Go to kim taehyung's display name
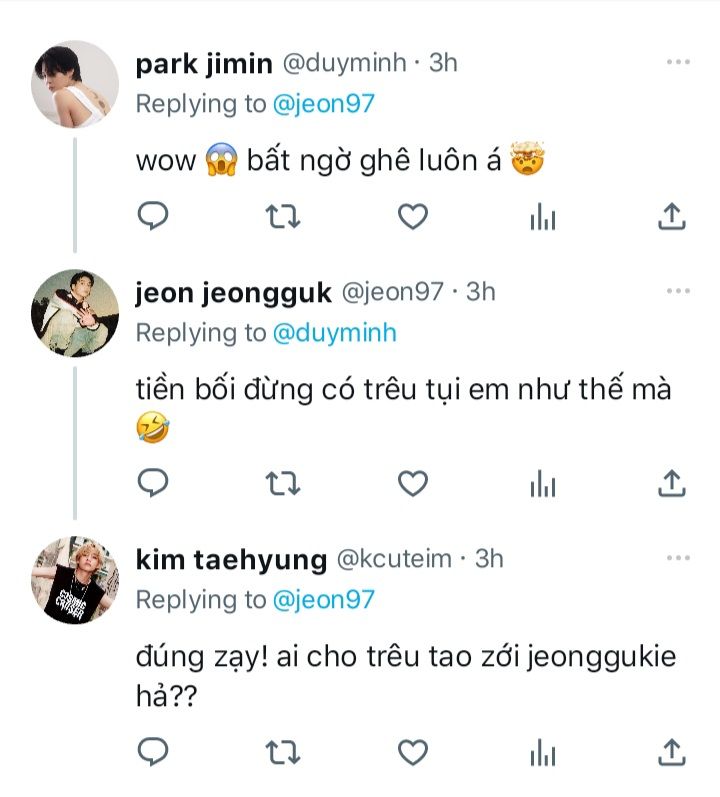The width and height of the screenshot is (720, 797). click(x=231, y=559)
